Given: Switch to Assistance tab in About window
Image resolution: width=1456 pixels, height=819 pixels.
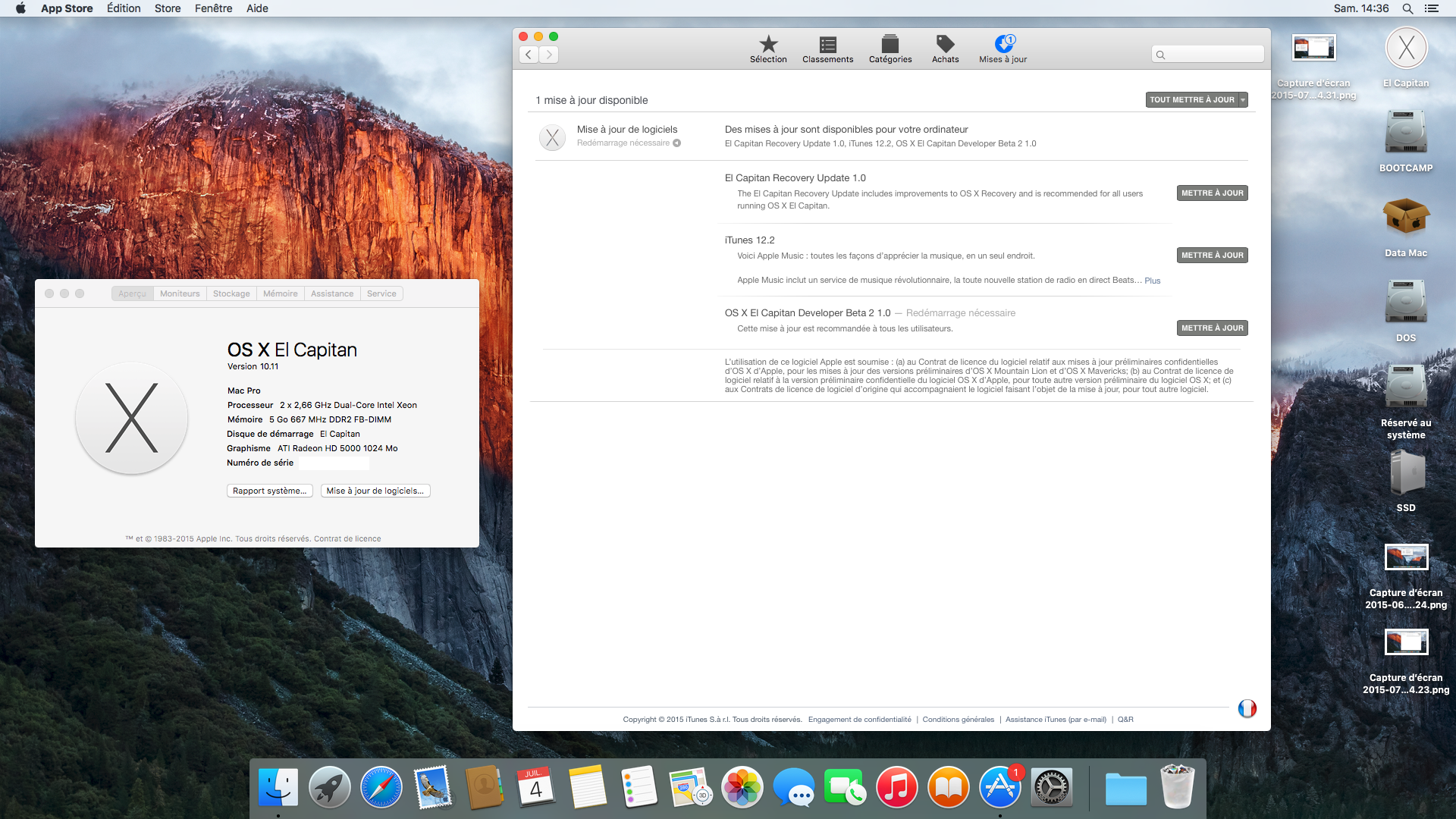Looking at the screenshot, I should tap(331, 293).
